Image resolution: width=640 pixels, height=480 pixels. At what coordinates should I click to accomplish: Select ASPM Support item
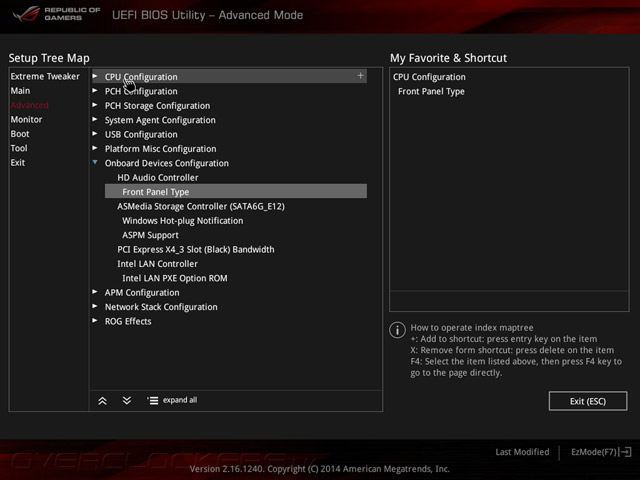click(x=150, y=235)
